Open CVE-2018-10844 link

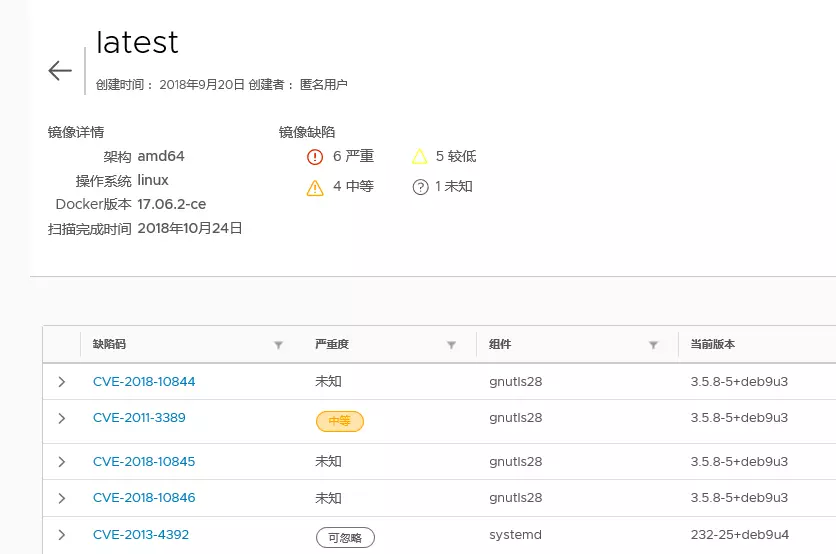pyautogui.click(x=144, y=382)
